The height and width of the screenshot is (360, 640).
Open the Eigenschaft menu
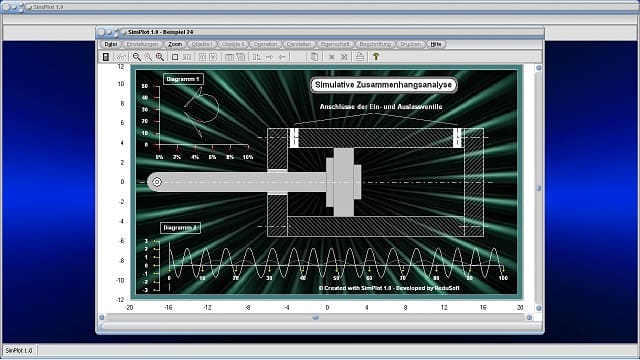(x=335, y=44)
